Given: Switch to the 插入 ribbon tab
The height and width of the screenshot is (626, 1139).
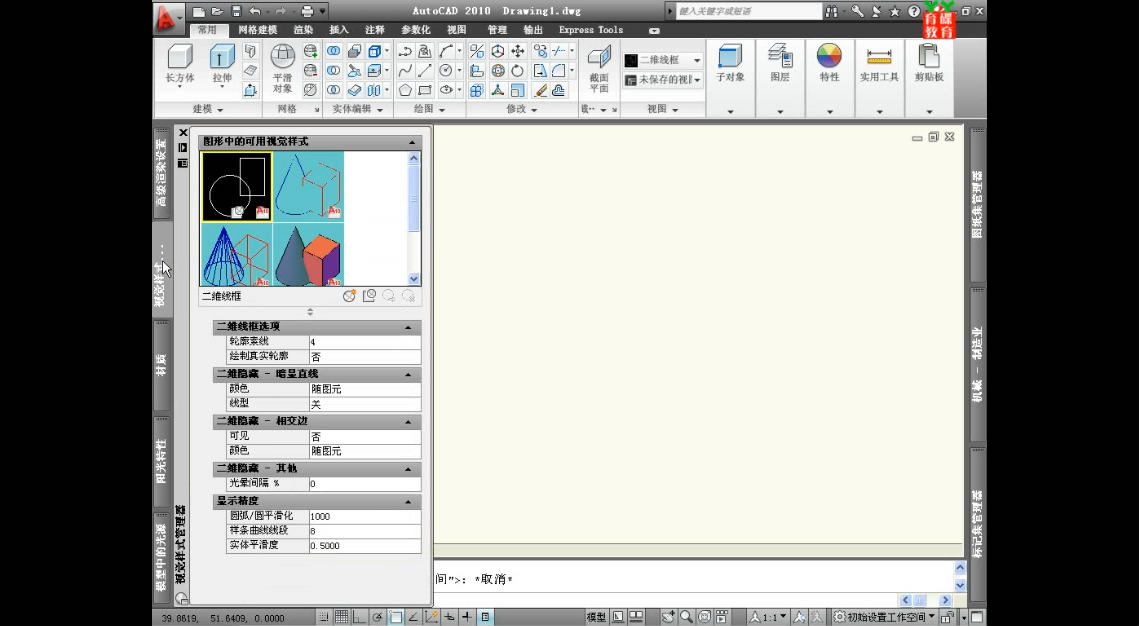Looking at the screenshot, I should (339, 30).
